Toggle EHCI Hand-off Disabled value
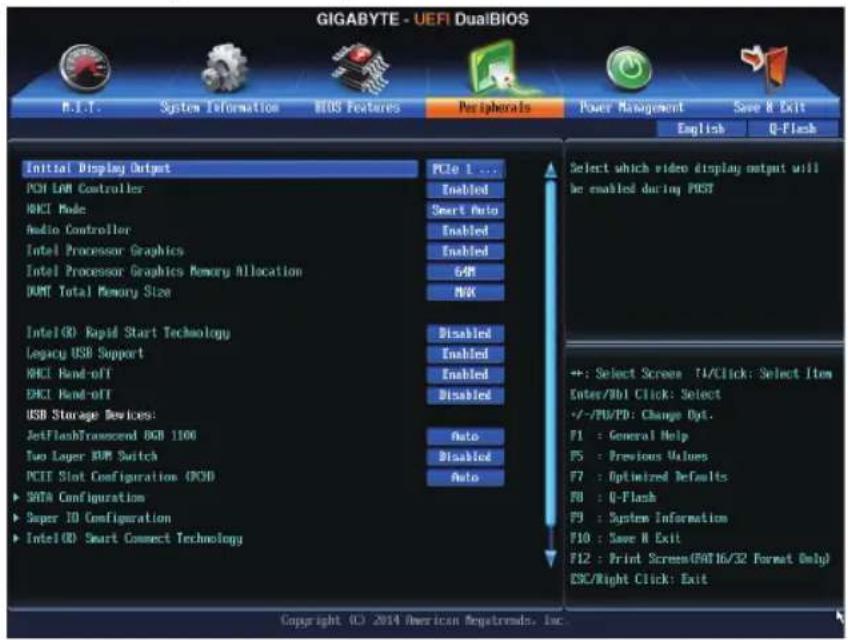Screen dimensions: 848x640 click(x=465, y=395)
